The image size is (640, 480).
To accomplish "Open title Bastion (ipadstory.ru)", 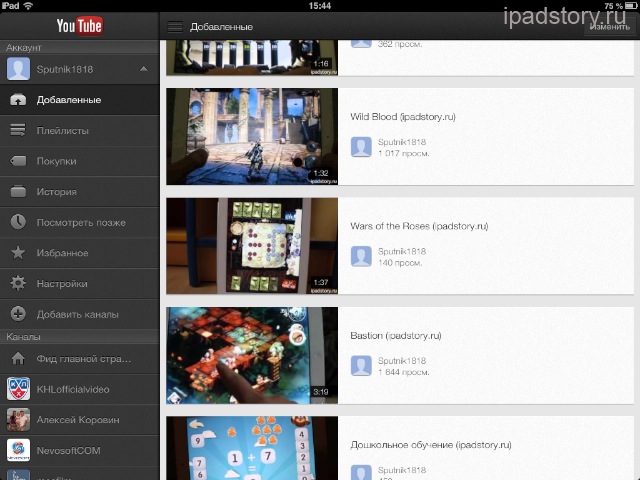I will [x=396, y=336].
